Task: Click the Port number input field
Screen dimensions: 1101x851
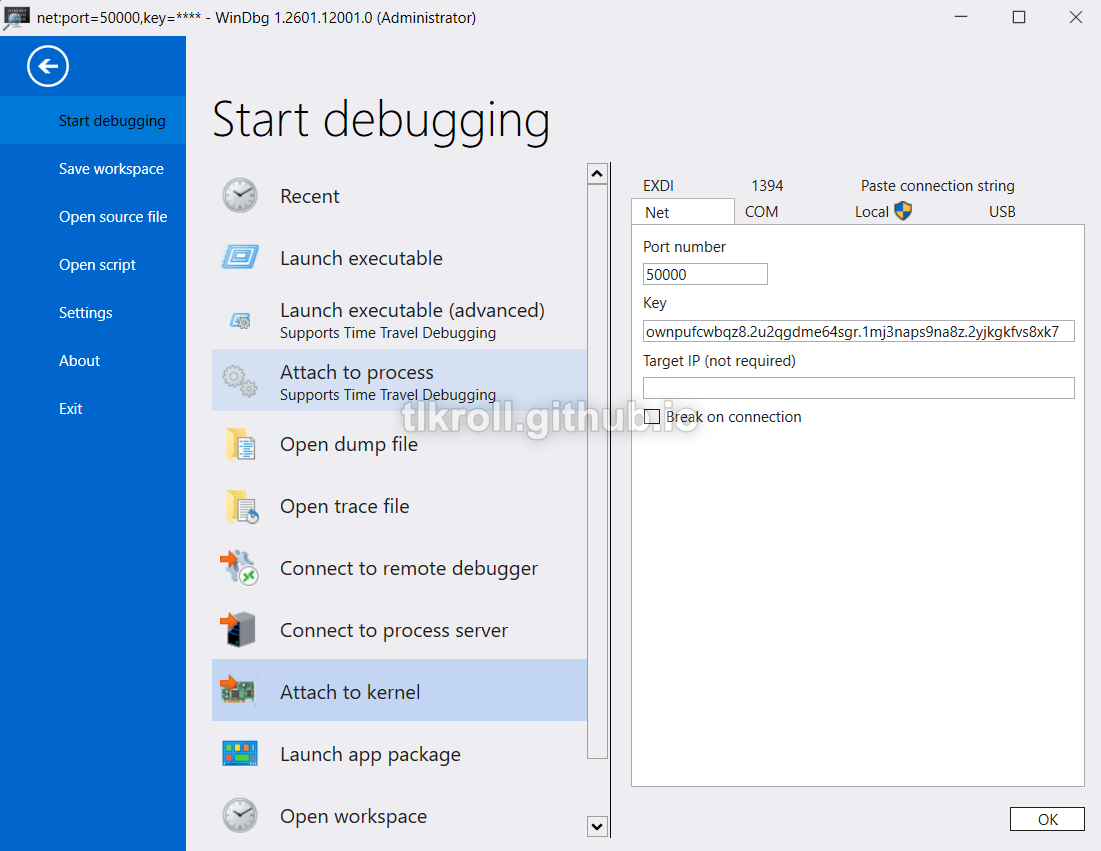Action: [705, 274]
